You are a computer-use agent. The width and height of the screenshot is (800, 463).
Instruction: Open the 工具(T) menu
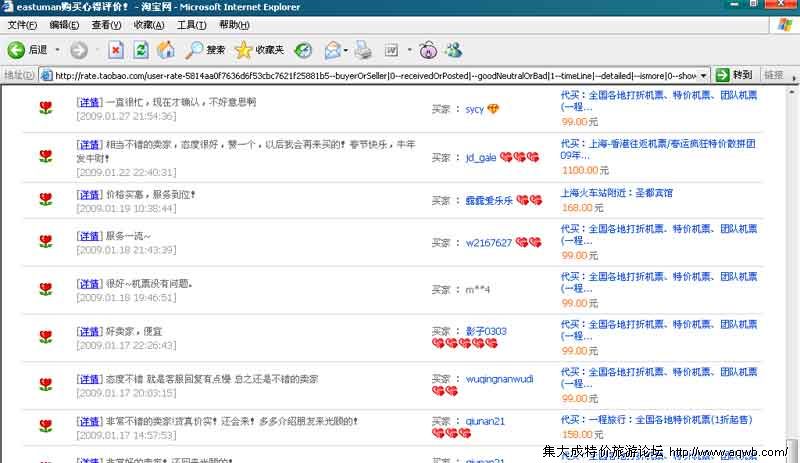[191, 25]
